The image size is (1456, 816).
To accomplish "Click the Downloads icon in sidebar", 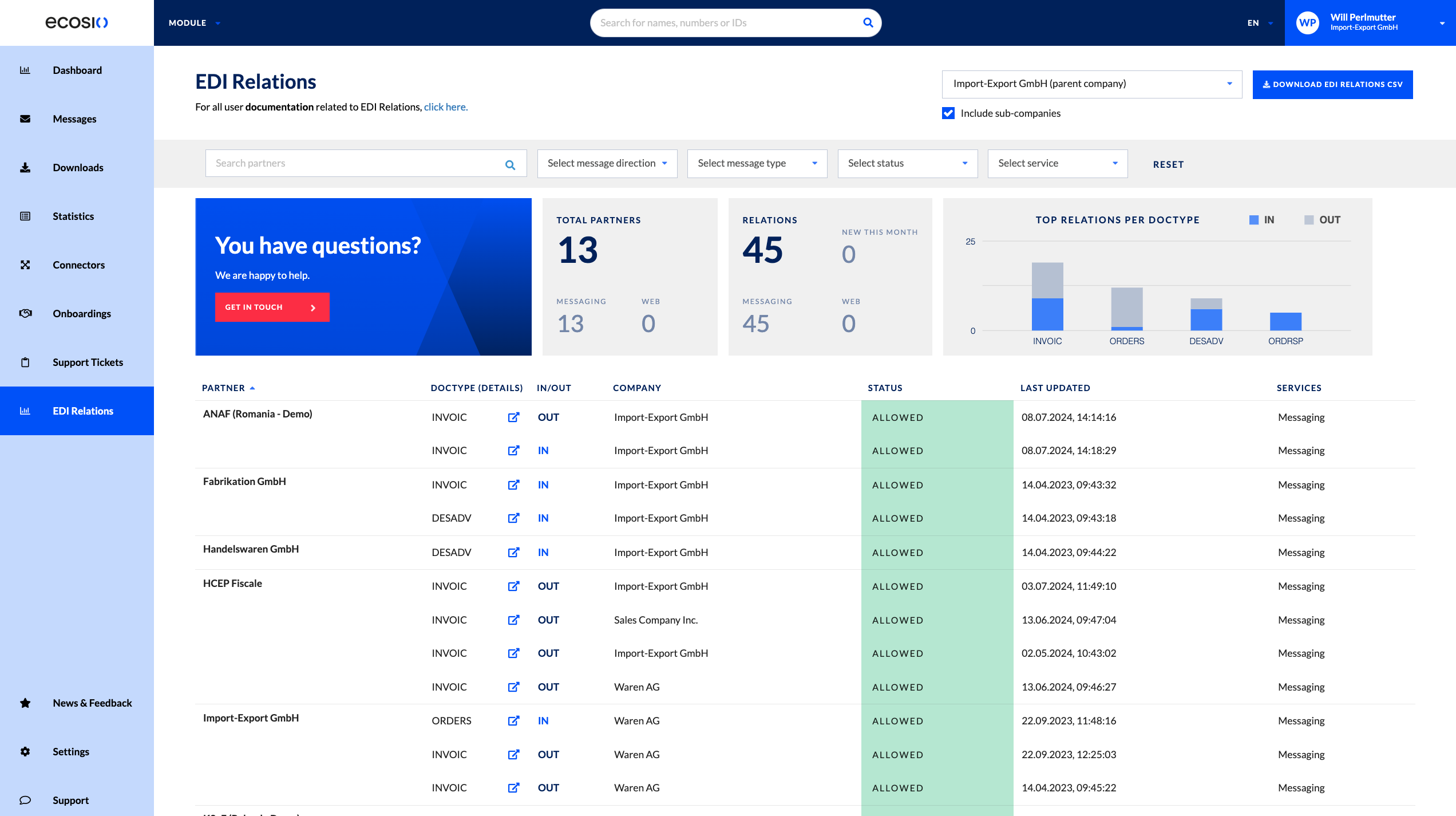I will tap(25, 168).
